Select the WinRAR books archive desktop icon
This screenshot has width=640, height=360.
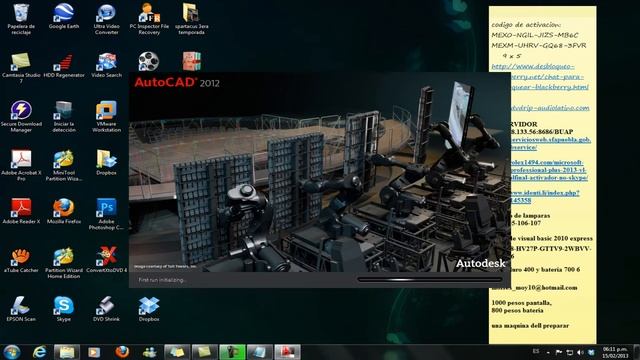(191, 61)
